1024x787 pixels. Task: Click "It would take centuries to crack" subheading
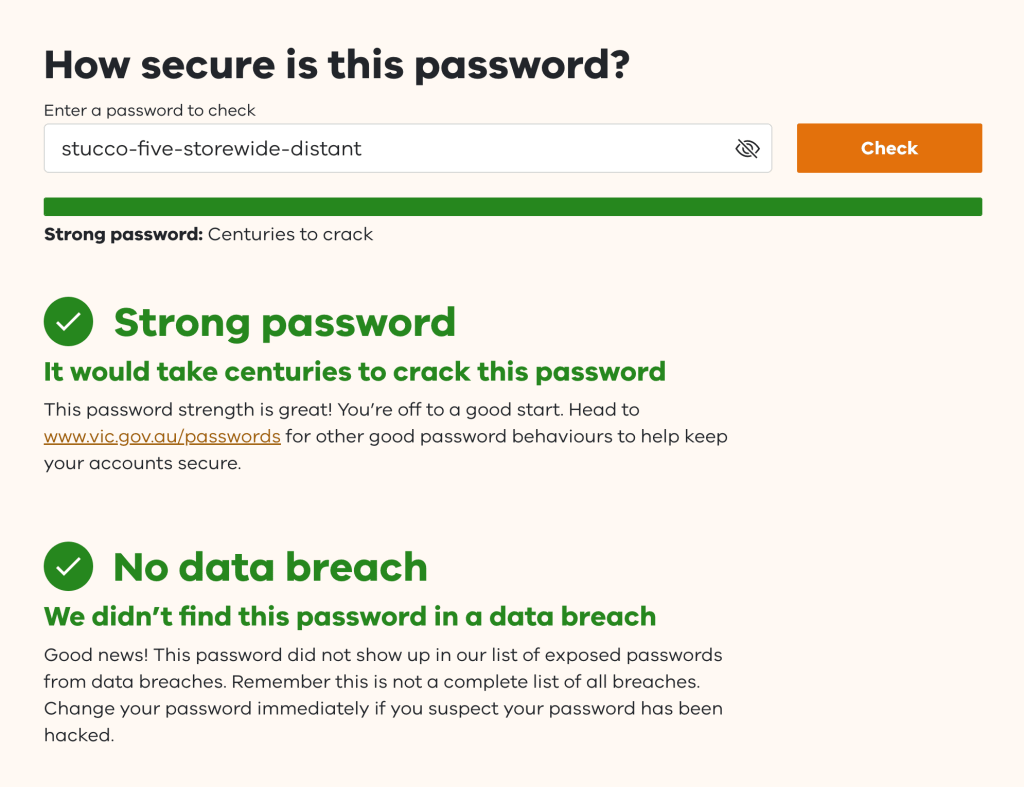354,372
